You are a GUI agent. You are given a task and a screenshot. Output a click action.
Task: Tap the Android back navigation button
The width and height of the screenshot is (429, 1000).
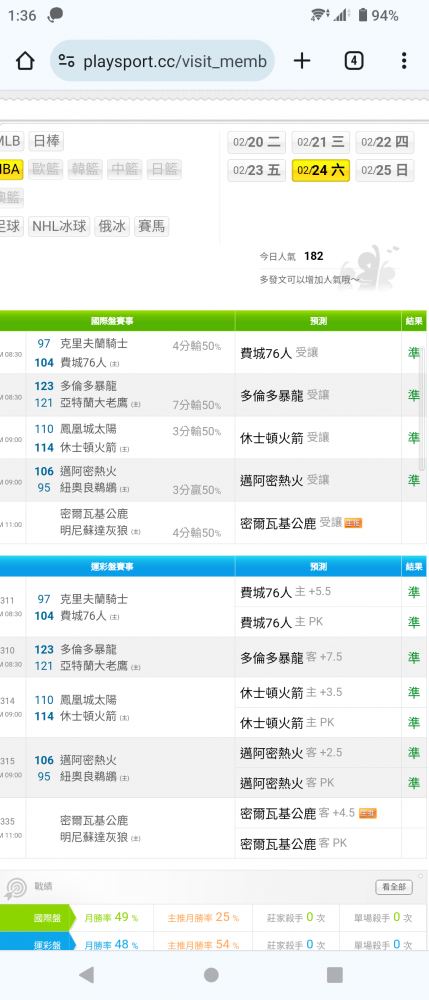coord(86,974)
